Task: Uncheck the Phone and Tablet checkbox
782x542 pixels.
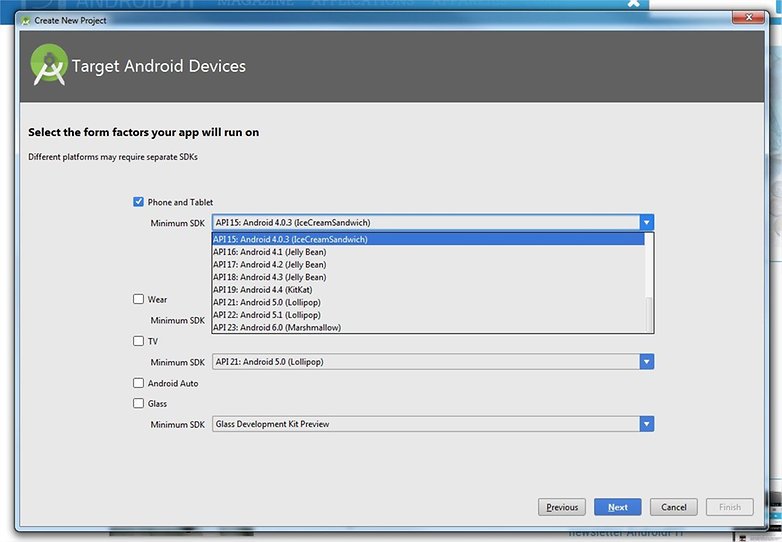Action: pyautogui.click(x=138, y=201)
